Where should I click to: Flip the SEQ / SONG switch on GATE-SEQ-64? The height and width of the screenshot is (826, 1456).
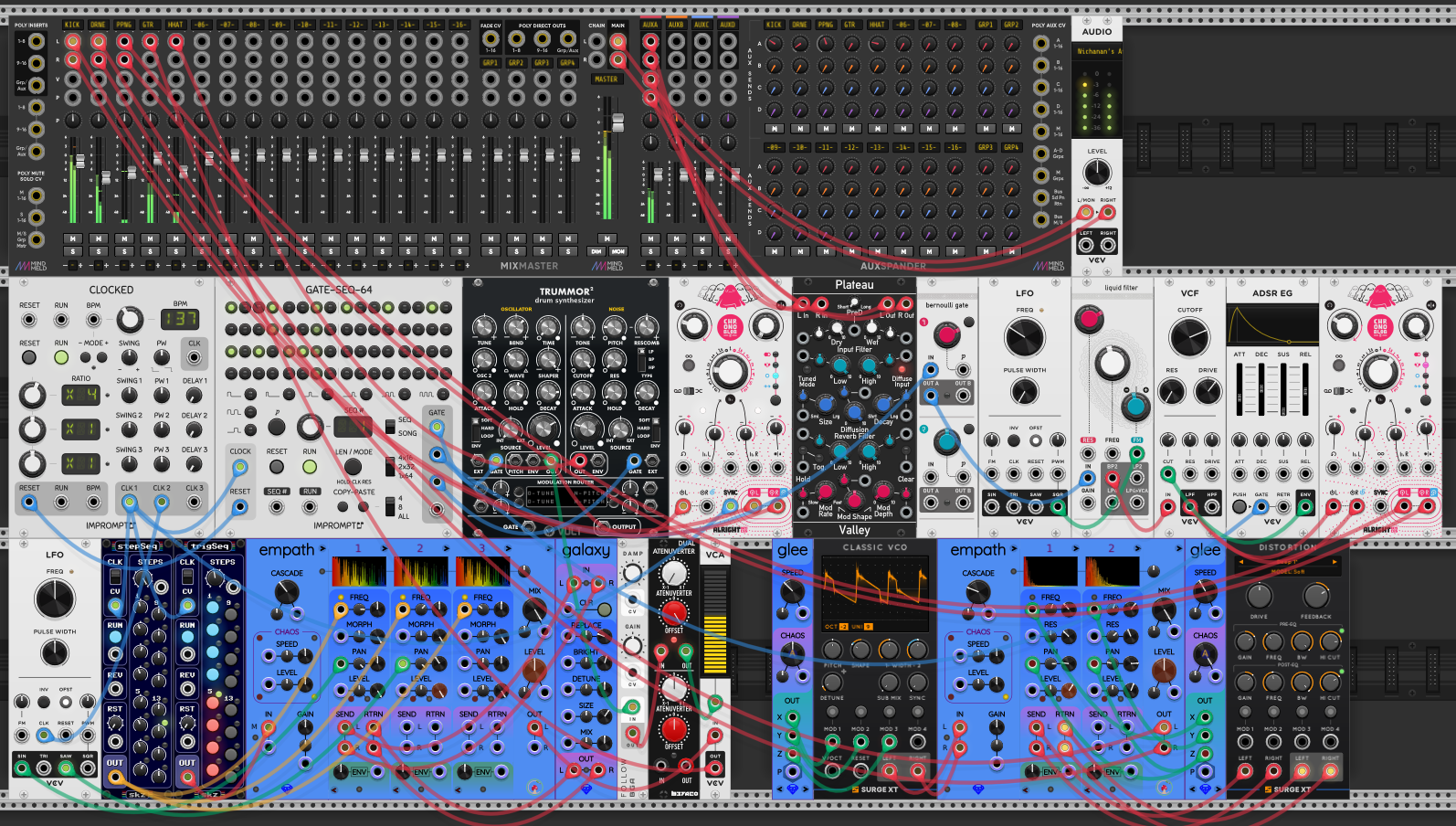click(391, 426)
